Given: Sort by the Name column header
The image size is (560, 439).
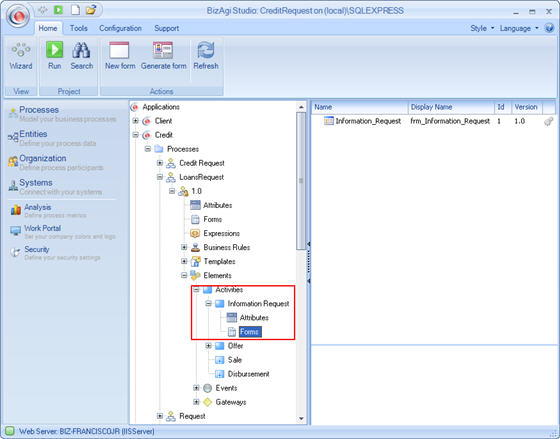Looking at the screenshot, I should pyautogui.click(x=360, y=107).
